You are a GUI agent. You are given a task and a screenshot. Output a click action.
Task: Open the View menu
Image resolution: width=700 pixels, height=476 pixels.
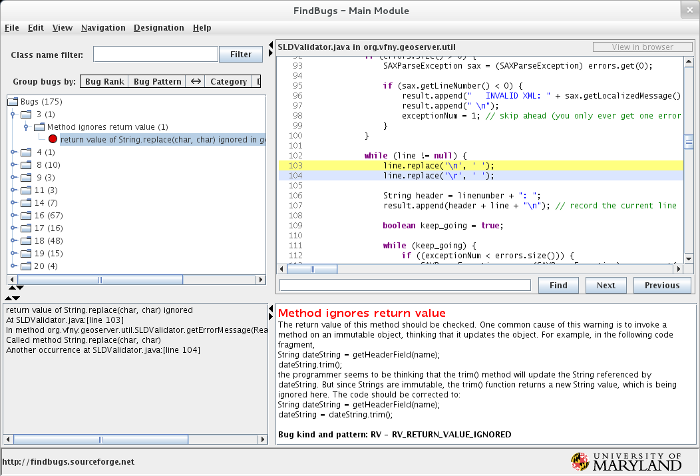coord(62,28)
